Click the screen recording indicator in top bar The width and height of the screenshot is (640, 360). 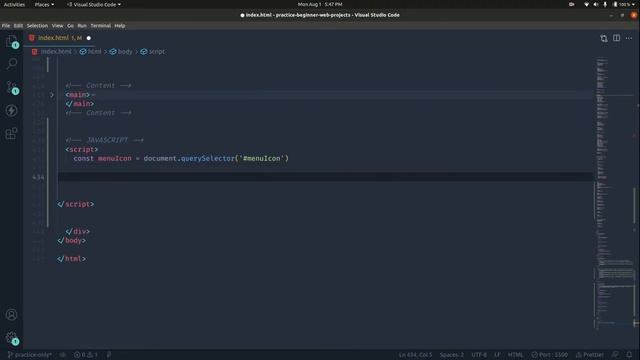point(571,4)
